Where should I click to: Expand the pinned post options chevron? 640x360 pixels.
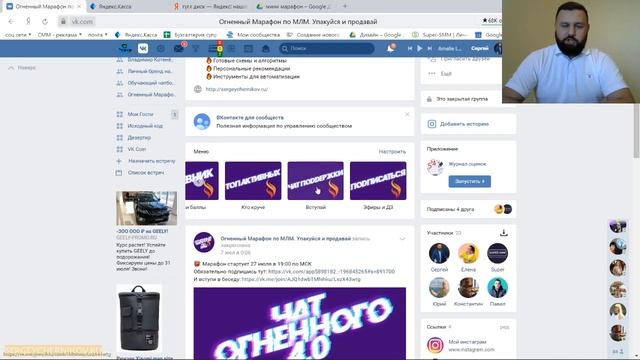click(x=402, y=239)
